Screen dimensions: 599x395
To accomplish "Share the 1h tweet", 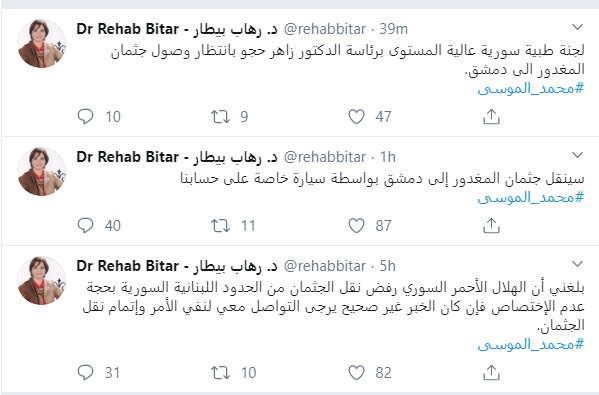I will click(x=491, y=225).
